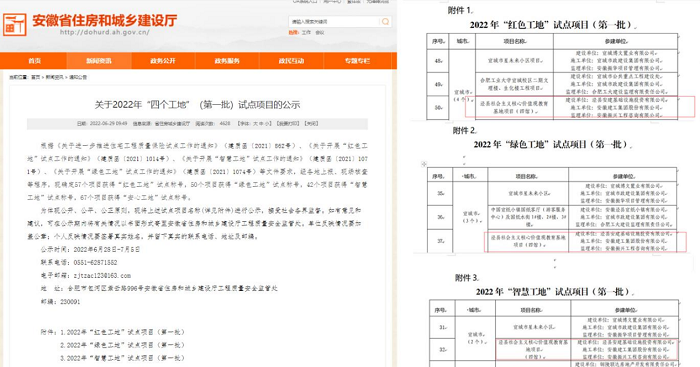The image size is (700, 367).
Task: Click the department logo emblem
Action: pyautogui.click(x=15, y=24)
